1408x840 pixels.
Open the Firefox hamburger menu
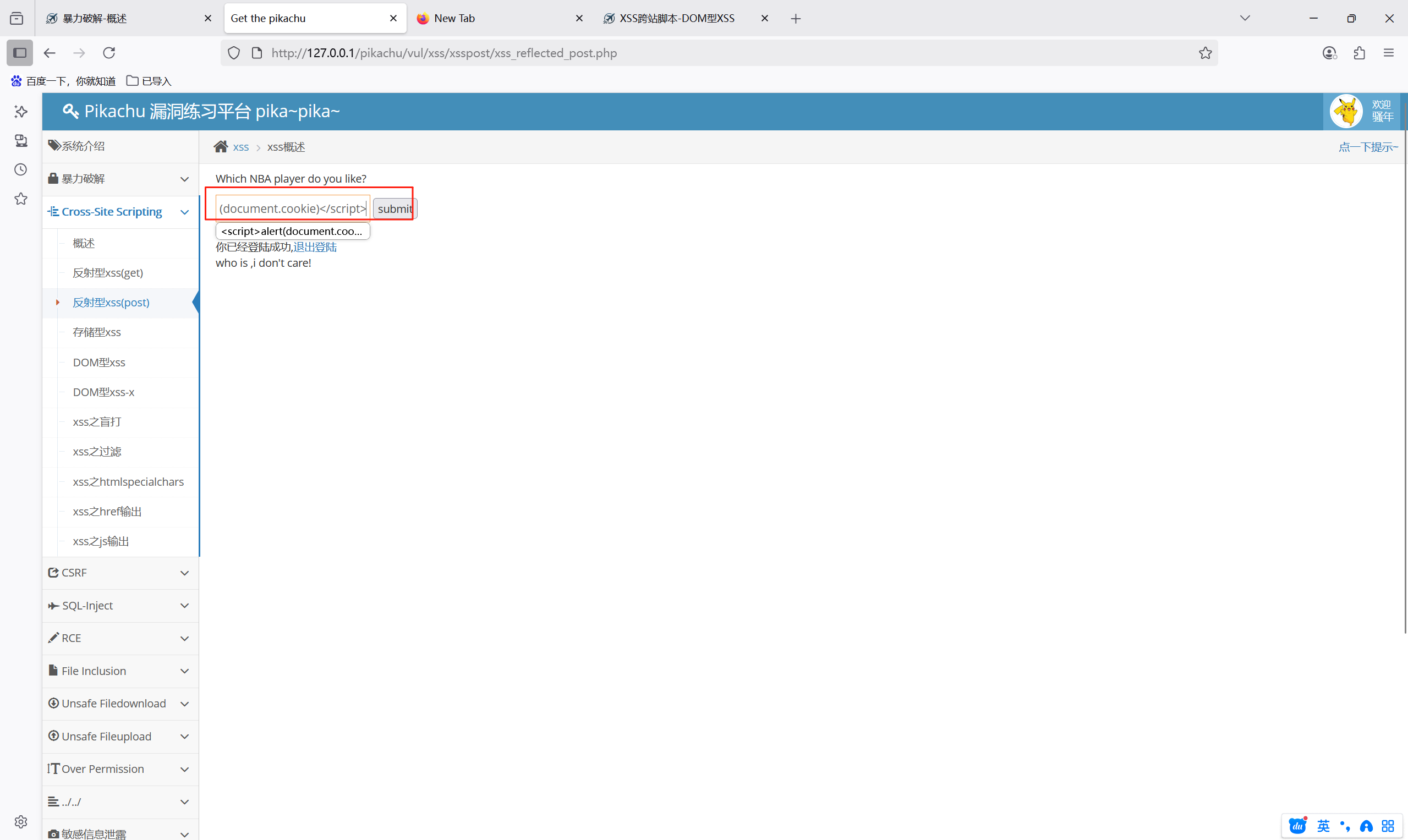(x=1389, y=53)
